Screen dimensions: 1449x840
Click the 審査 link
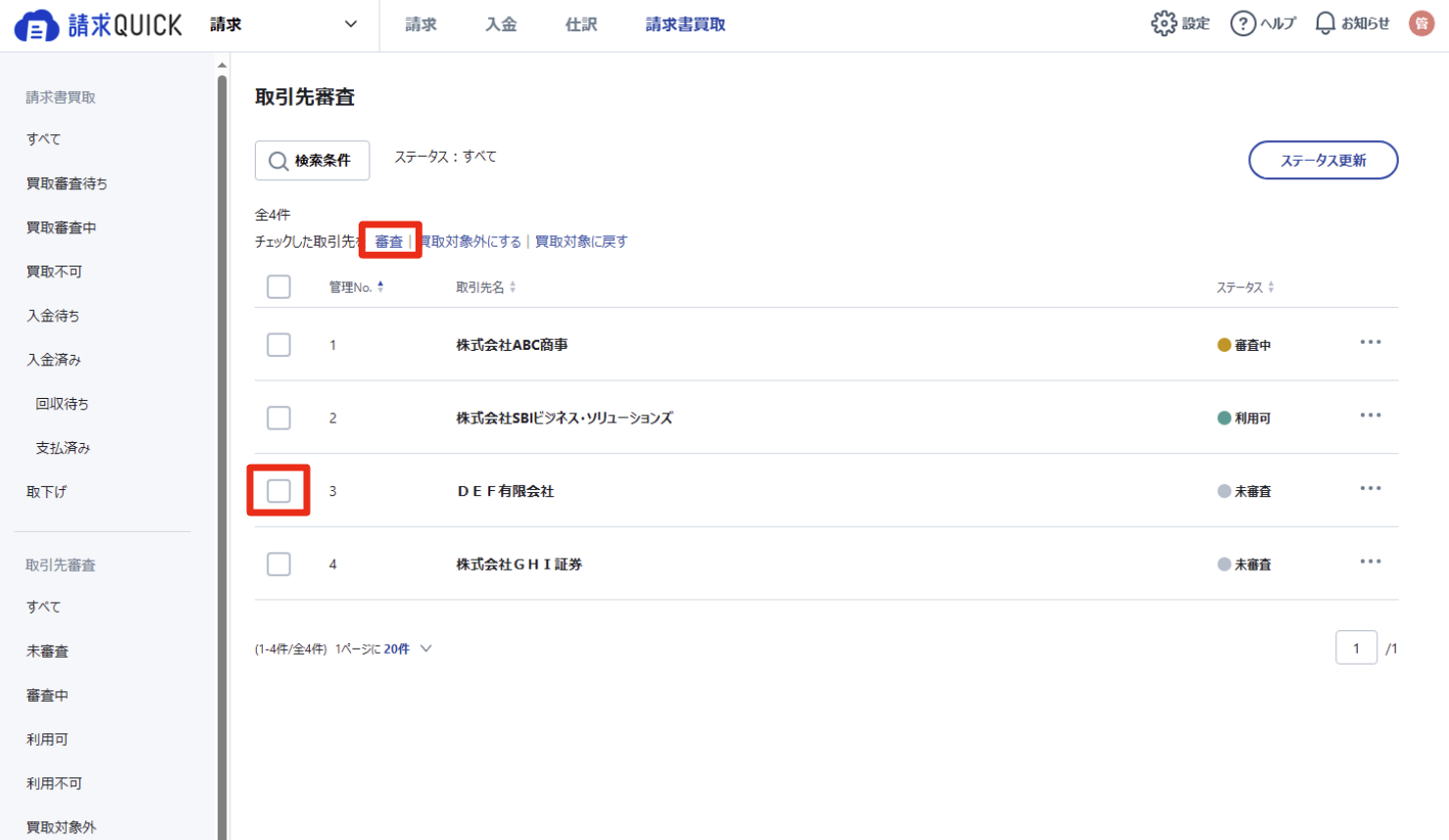click(389, 241)
